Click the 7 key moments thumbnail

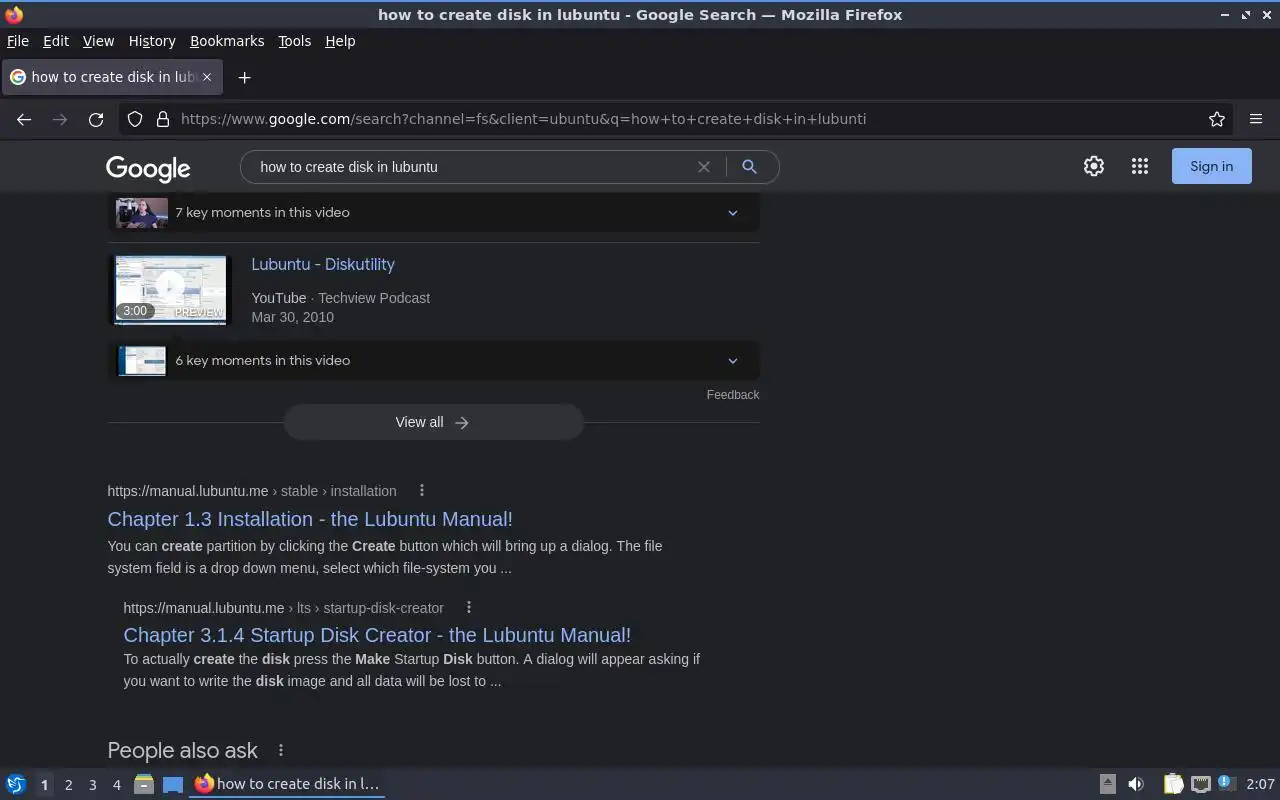click(141, 213)
